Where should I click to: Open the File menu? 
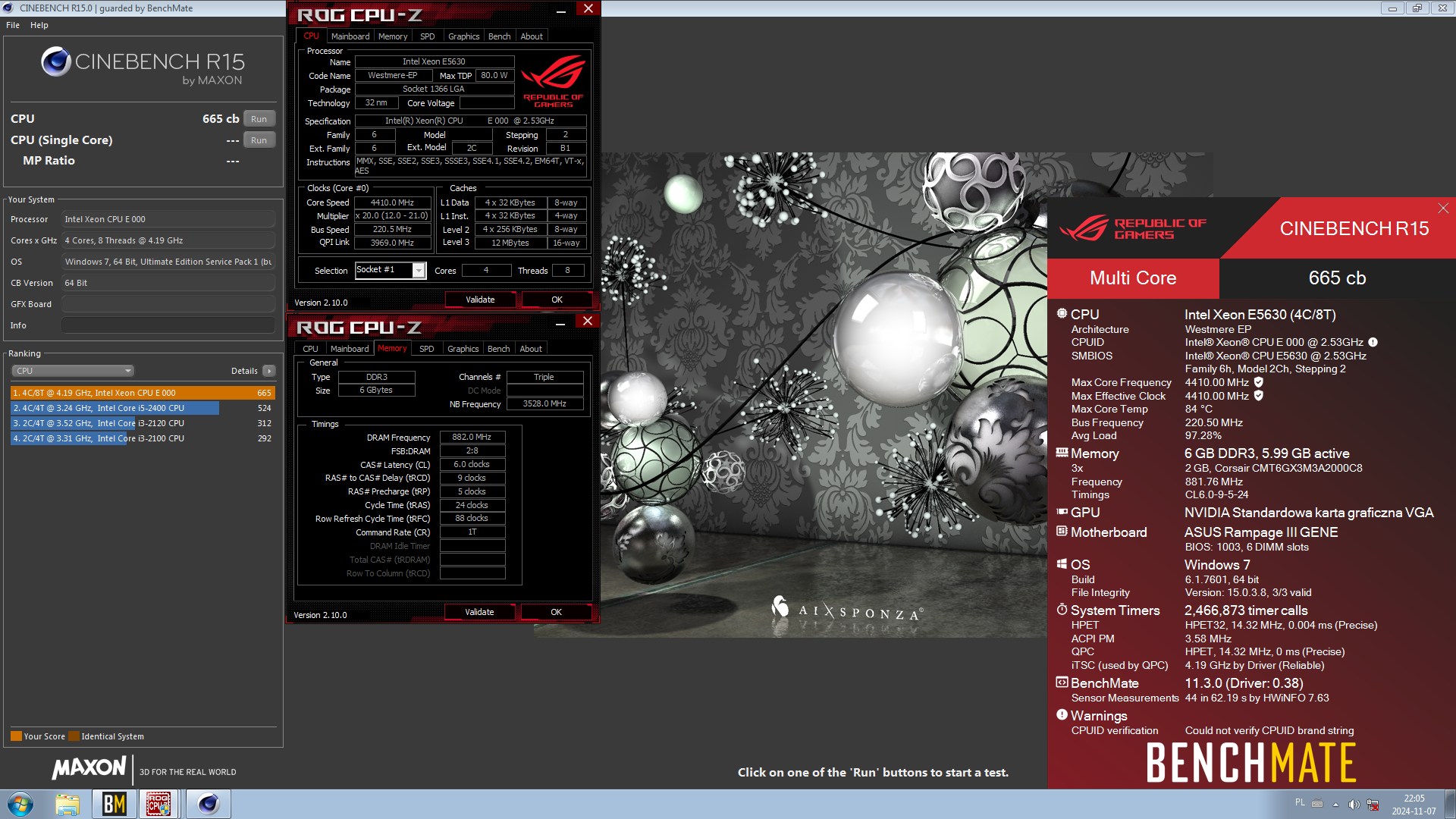(x=13, y=25)
